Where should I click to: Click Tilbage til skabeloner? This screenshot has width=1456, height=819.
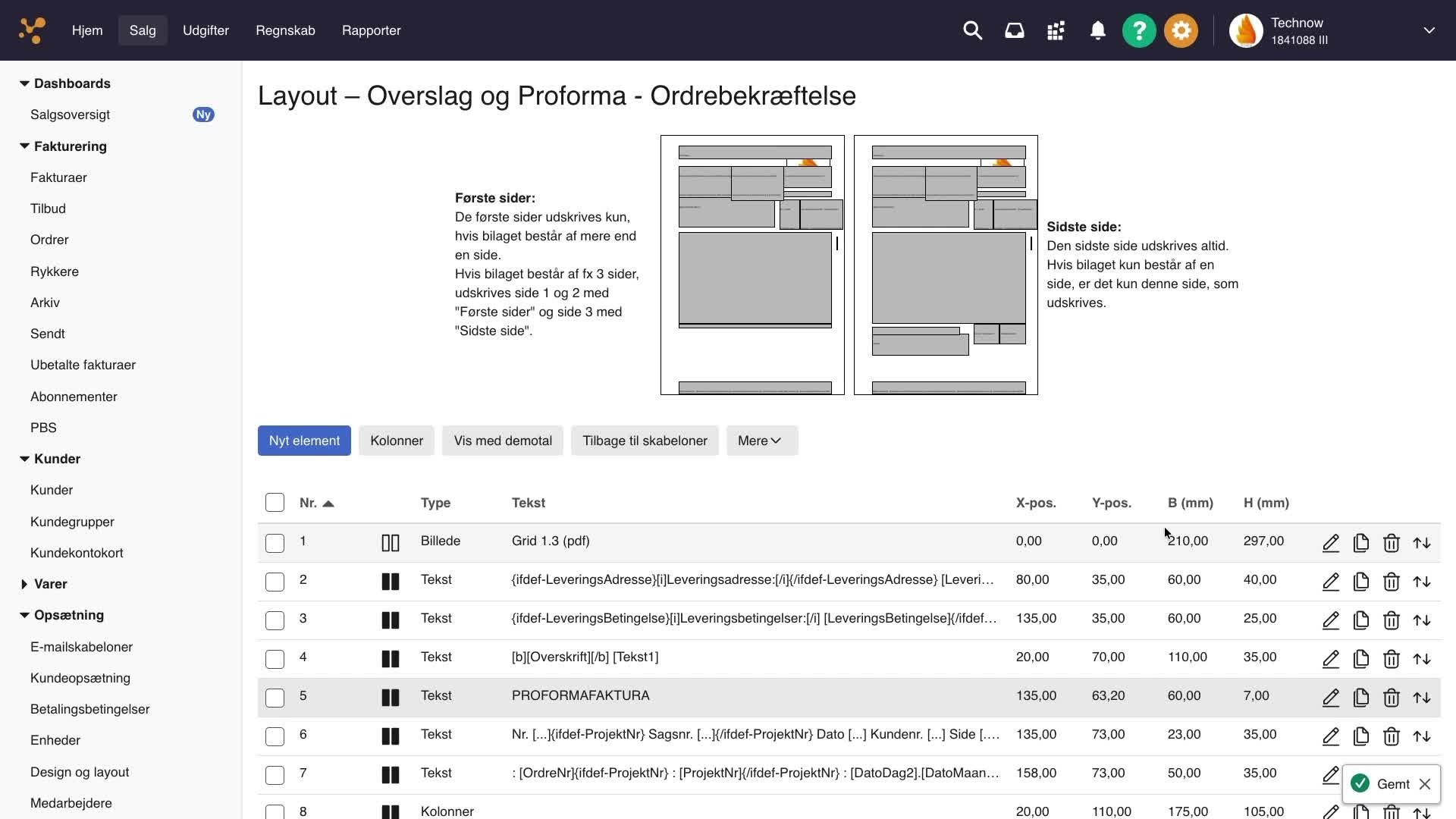(645, 441)
